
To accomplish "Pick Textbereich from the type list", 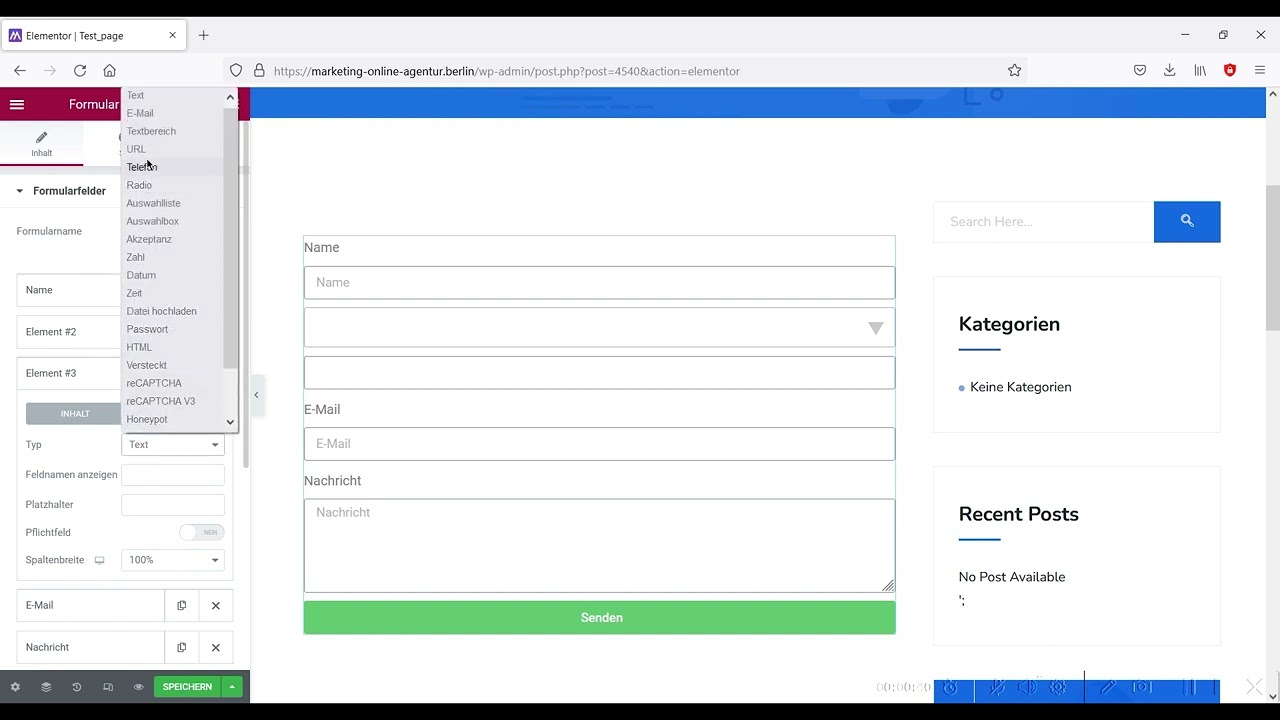I will tap(151, 131).
